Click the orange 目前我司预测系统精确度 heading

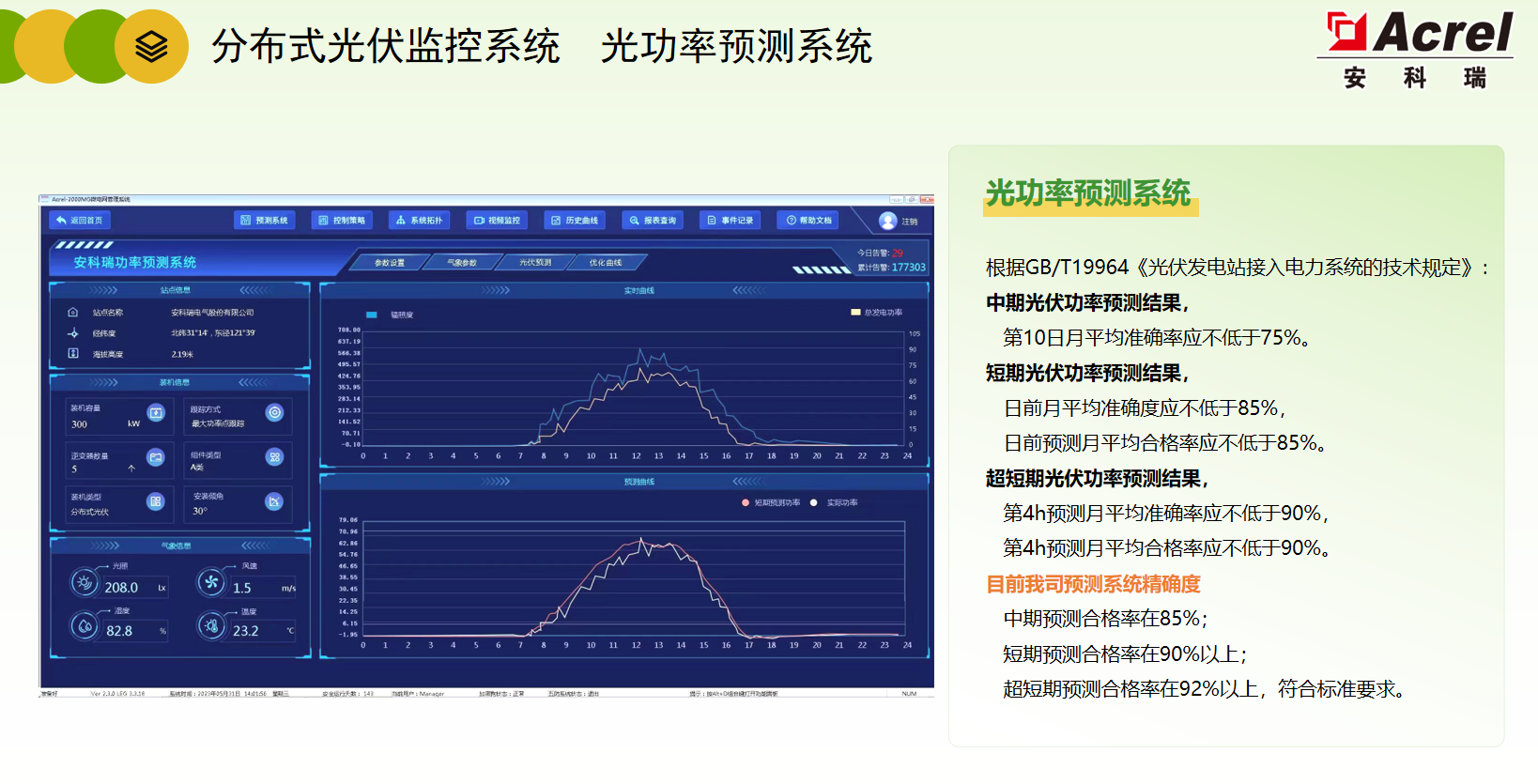click(1093, 584)
